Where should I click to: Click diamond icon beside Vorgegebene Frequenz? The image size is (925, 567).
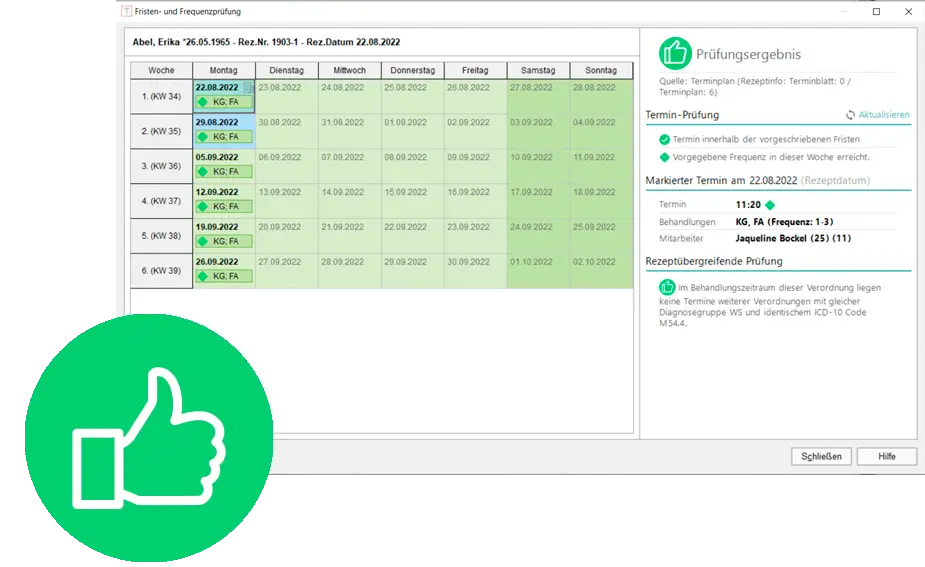pos(665,157)
